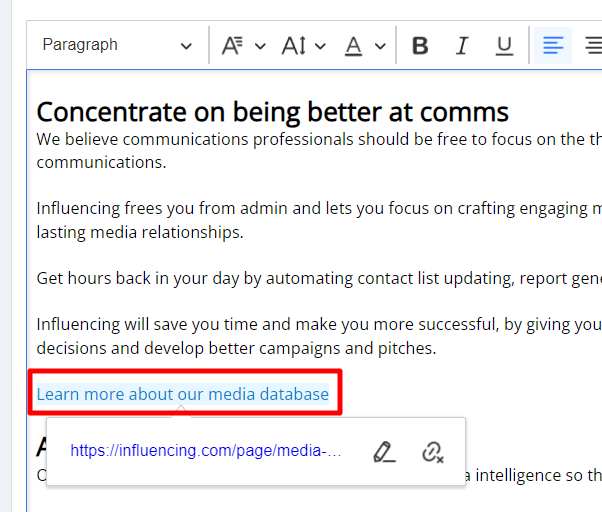Open the Paragraph style dropdown
The image size is (602, 512).
click(117, 45)
